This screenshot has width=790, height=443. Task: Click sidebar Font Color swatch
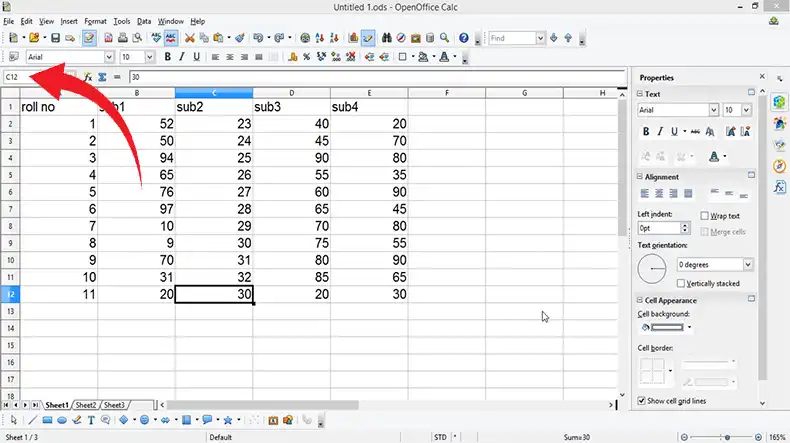pyautogui.click(x=713, y=157)
